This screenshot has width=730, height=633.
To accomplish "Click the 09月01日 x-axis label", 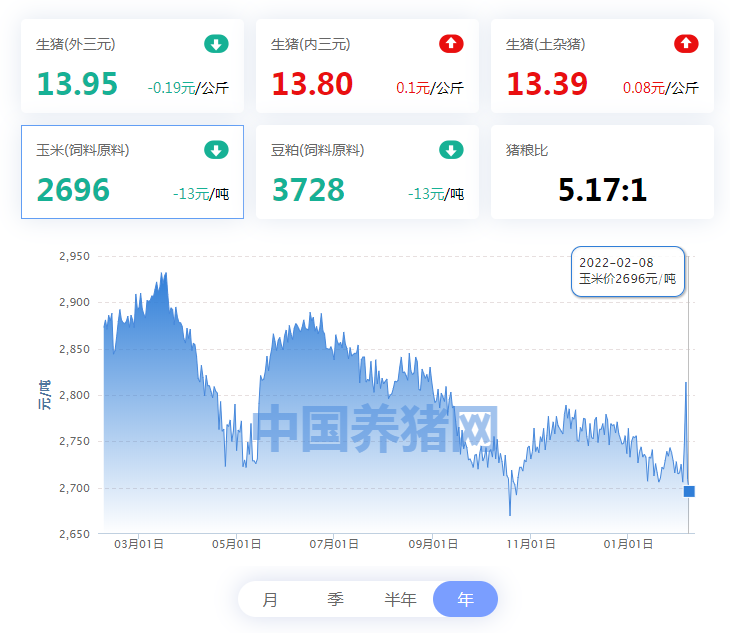I will pyautogui.click(x=433, y=544).
